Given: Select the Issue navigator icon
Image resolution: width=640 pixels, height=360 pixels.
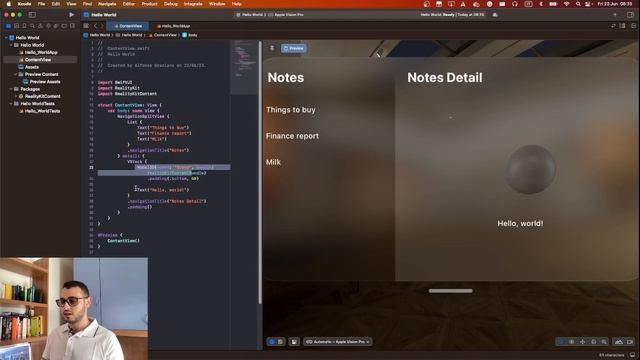Looking at the screenshot, I should click(40, 26).
